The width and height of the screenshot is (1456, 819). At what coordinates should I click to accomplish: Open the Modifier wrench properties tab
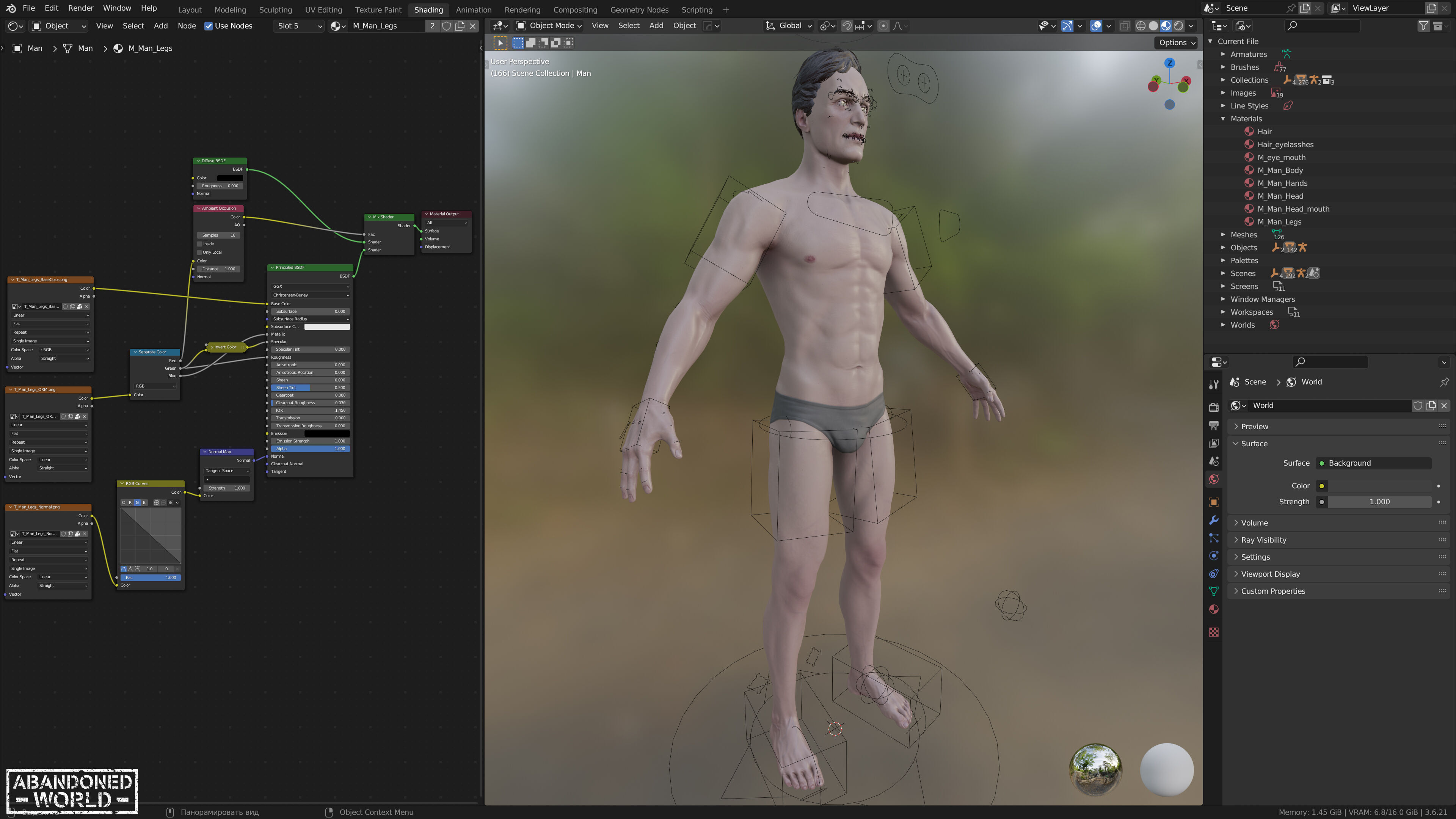(x=1213, y=520)
